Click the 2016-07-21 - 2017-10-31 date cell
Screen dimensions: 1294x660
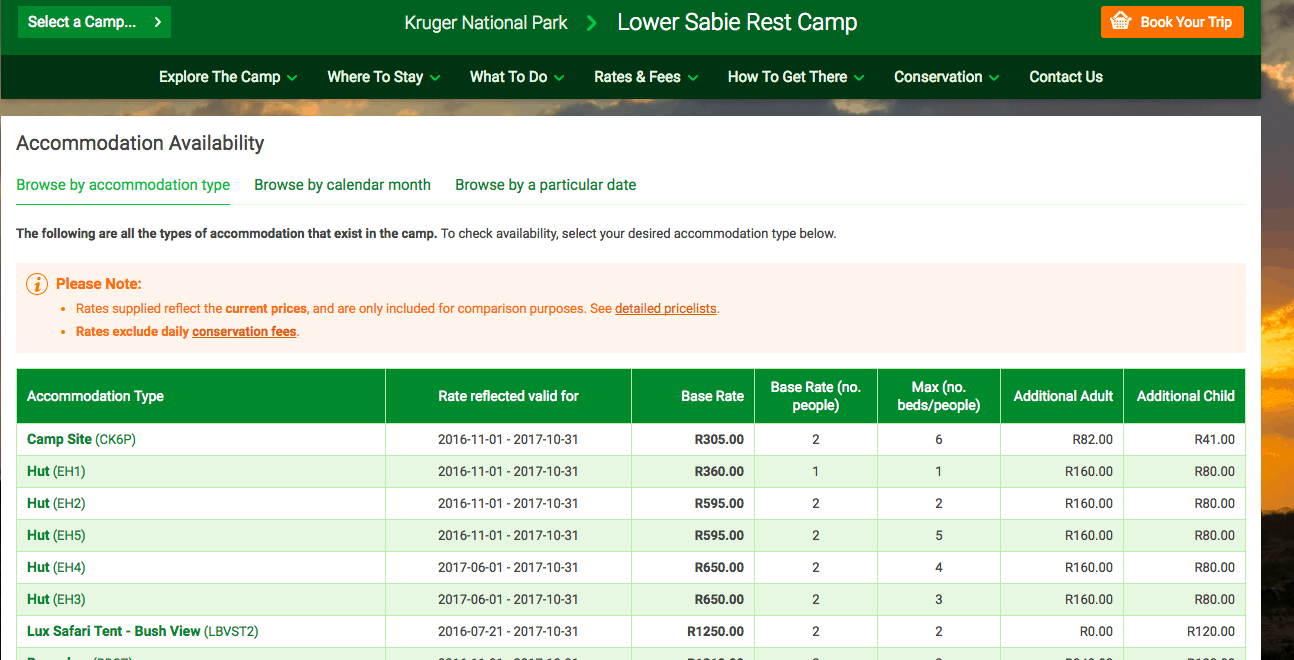tap(508, 631)
